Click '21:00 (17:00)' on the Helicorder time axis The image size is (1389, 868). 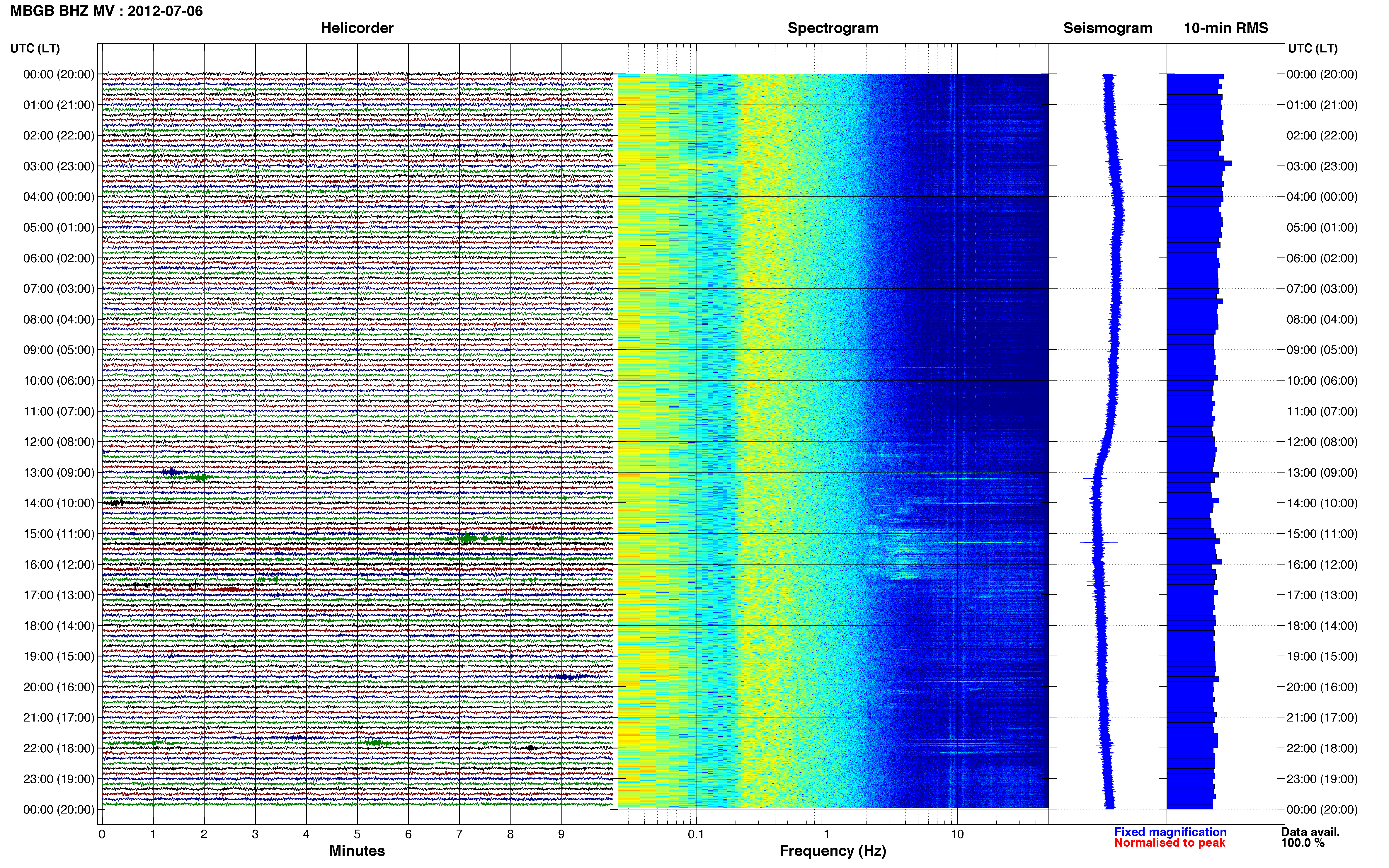tap(59, 718)
